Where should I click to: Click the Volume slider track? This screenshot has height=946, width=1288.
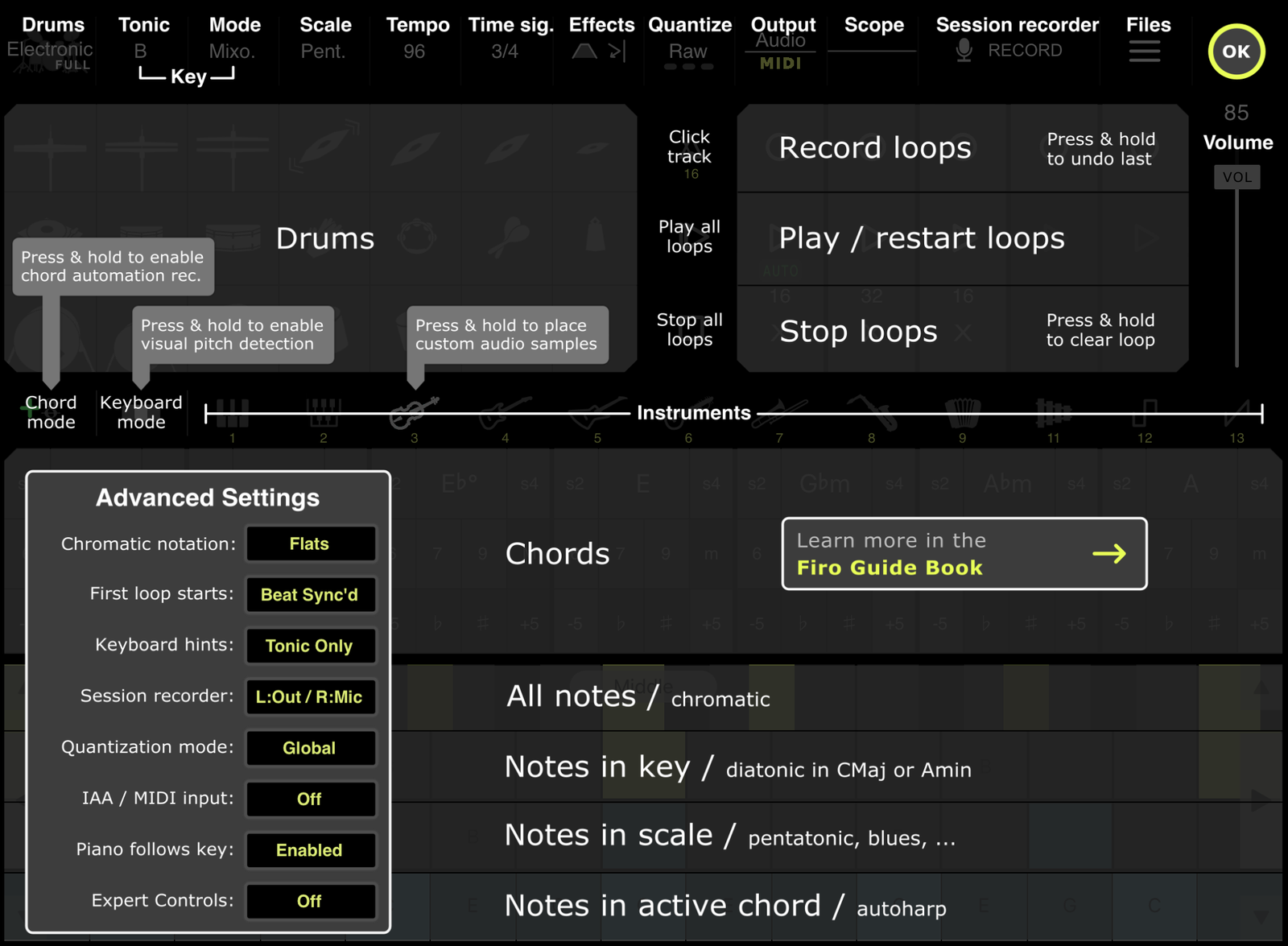[1236, 274]
